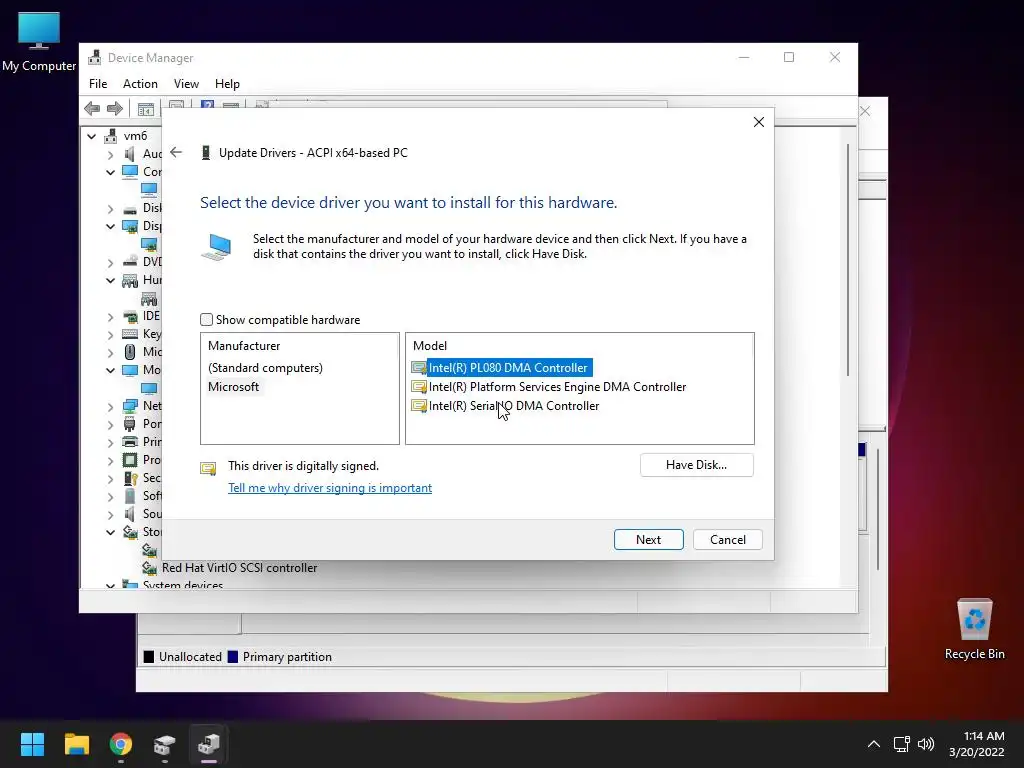Go back using the Update Drivers back arrow

click(x=176, y=152)
